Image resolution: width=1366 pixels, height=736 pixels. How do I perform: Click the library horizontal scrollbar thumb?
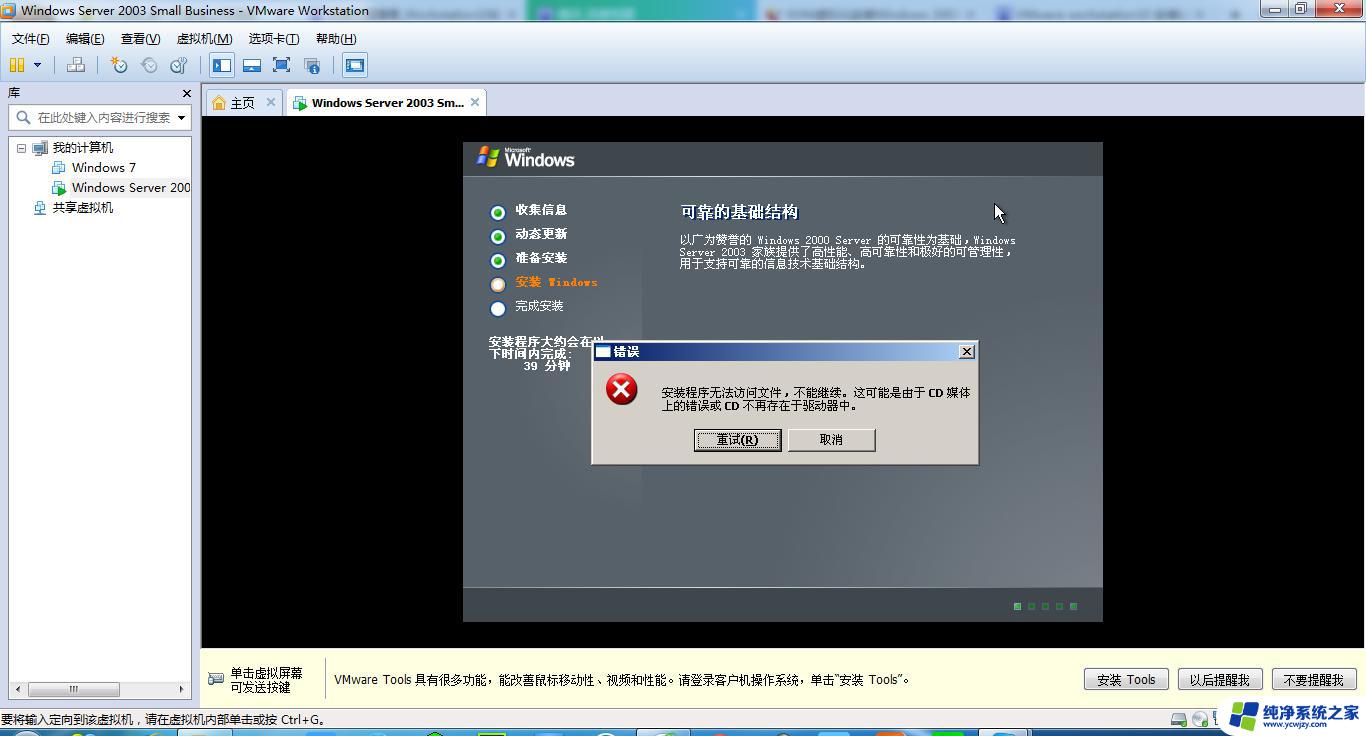click(73, 689)
